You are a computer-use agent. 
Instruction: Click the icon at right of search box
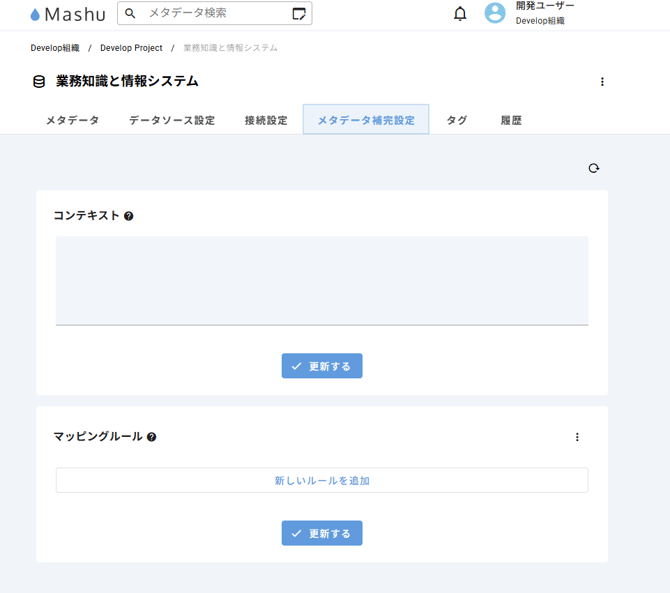coord(299,14)
